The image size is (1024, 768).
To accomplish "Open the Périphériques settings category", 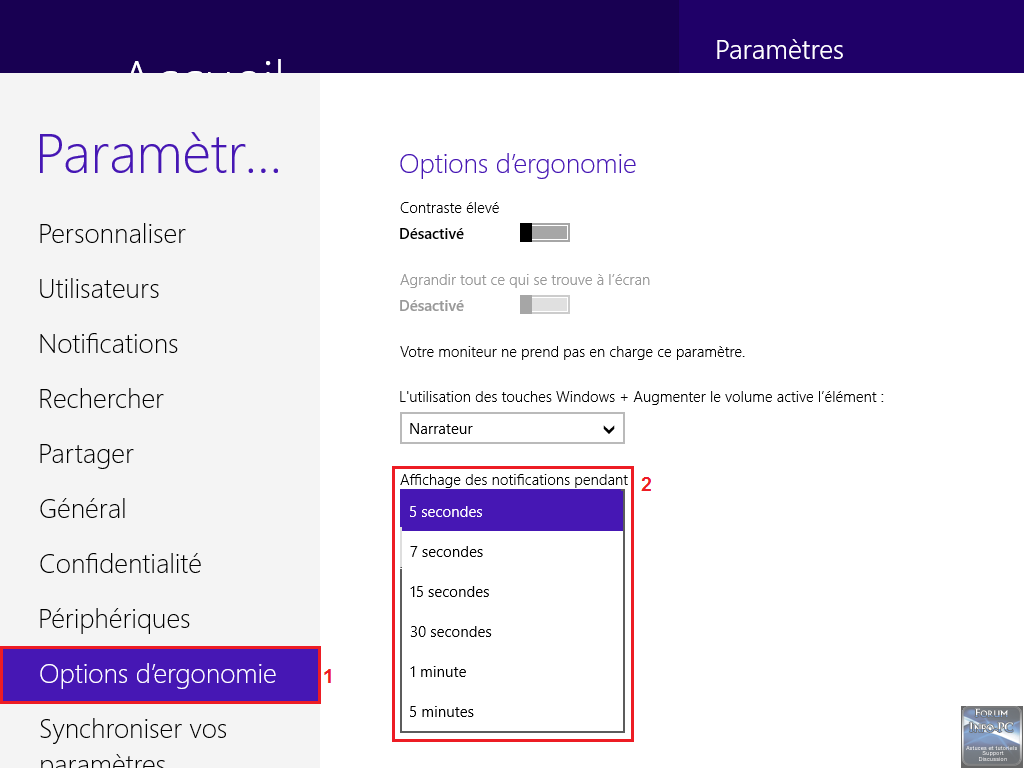I will tap(114, 619).
